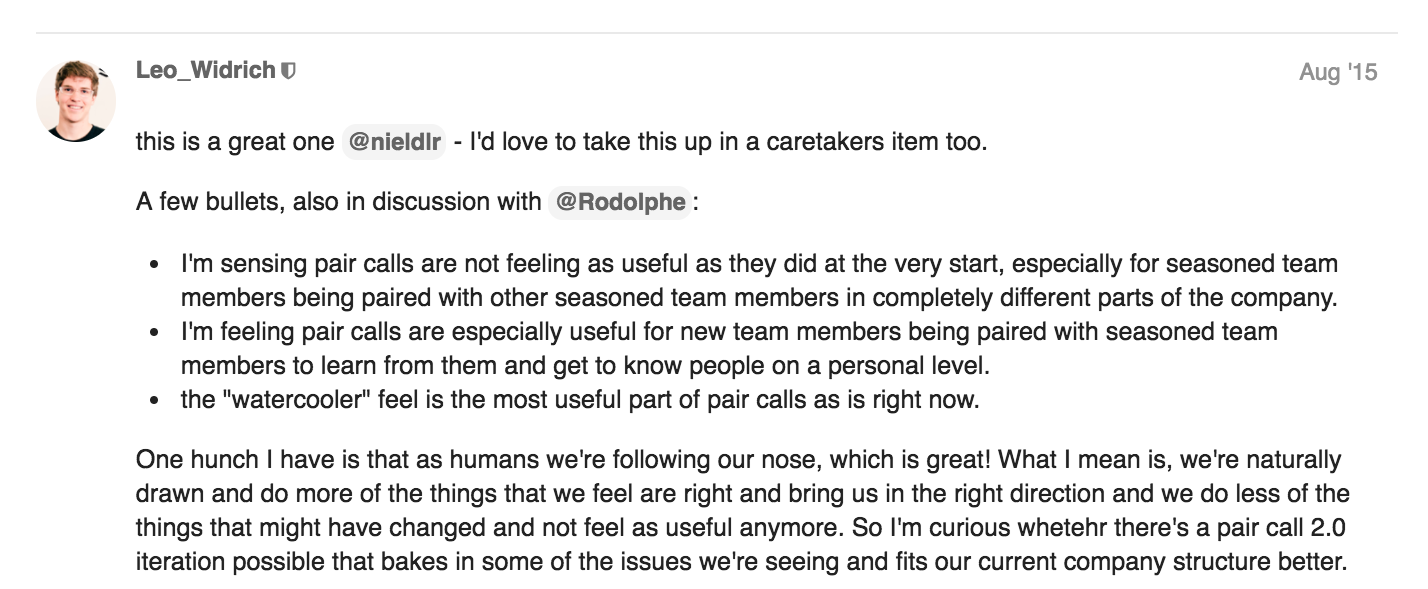Click the bullet marker before "I'm feeling pair calls"
Viewport: 1428px width, 589px height.
click(x=155, y=331)
